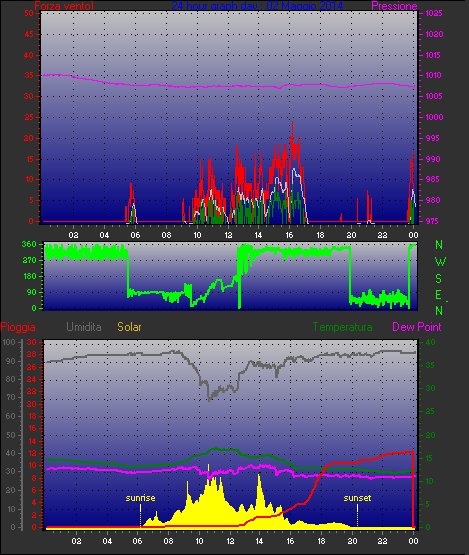Select the Umidita legend label
Viewport: 469px width, 555px height.
84,327
